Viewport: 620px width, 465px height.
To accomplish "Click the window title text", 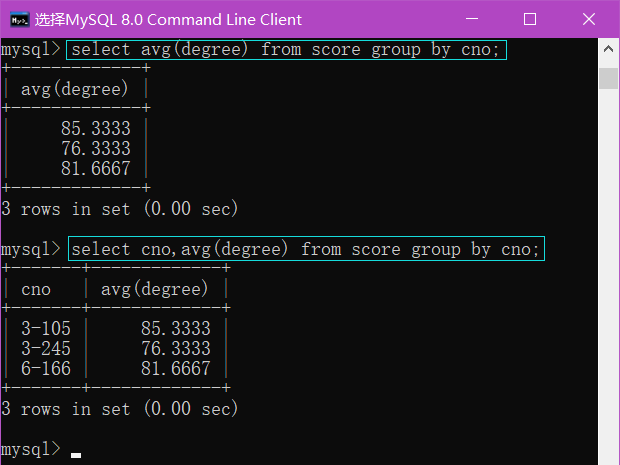I will point(168,20).
